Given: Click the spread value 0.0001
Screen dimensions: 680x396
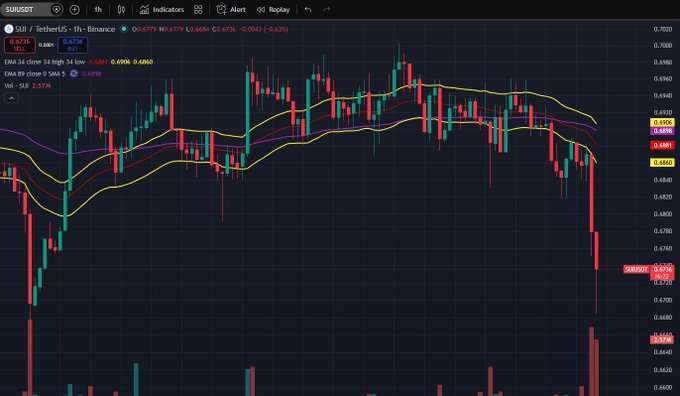Looking at the screenshot, I should (x=46, y=45).
